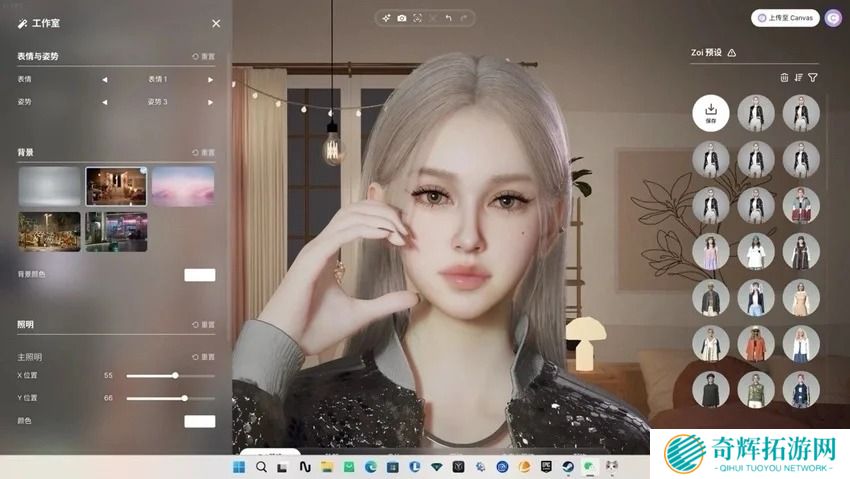Select the pink sky background thumbnail
This screenshot has height=479, width=850.
[x=182, y=186]
